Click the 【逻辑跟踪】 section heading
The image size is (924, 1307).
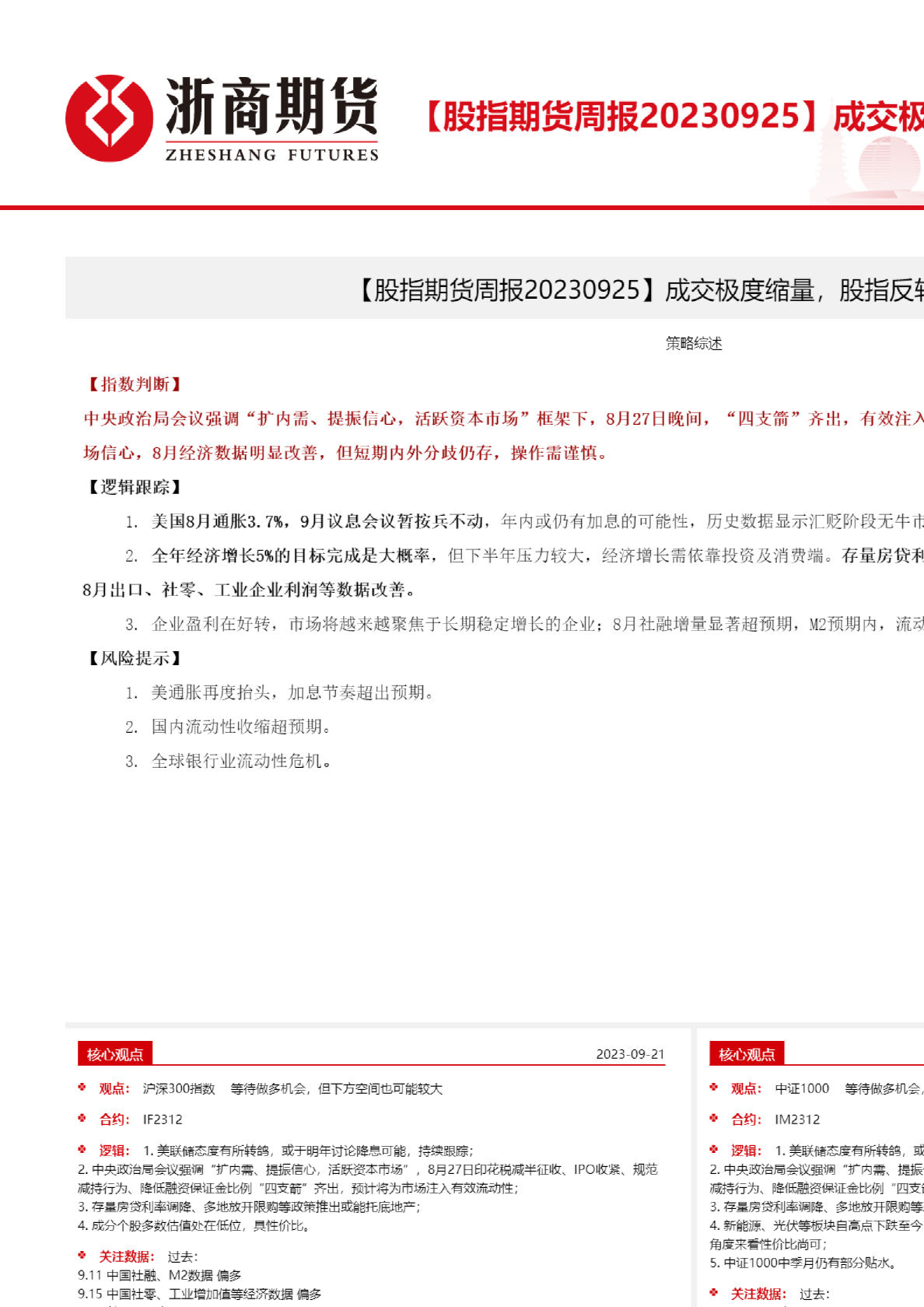[x=133, y=487]
